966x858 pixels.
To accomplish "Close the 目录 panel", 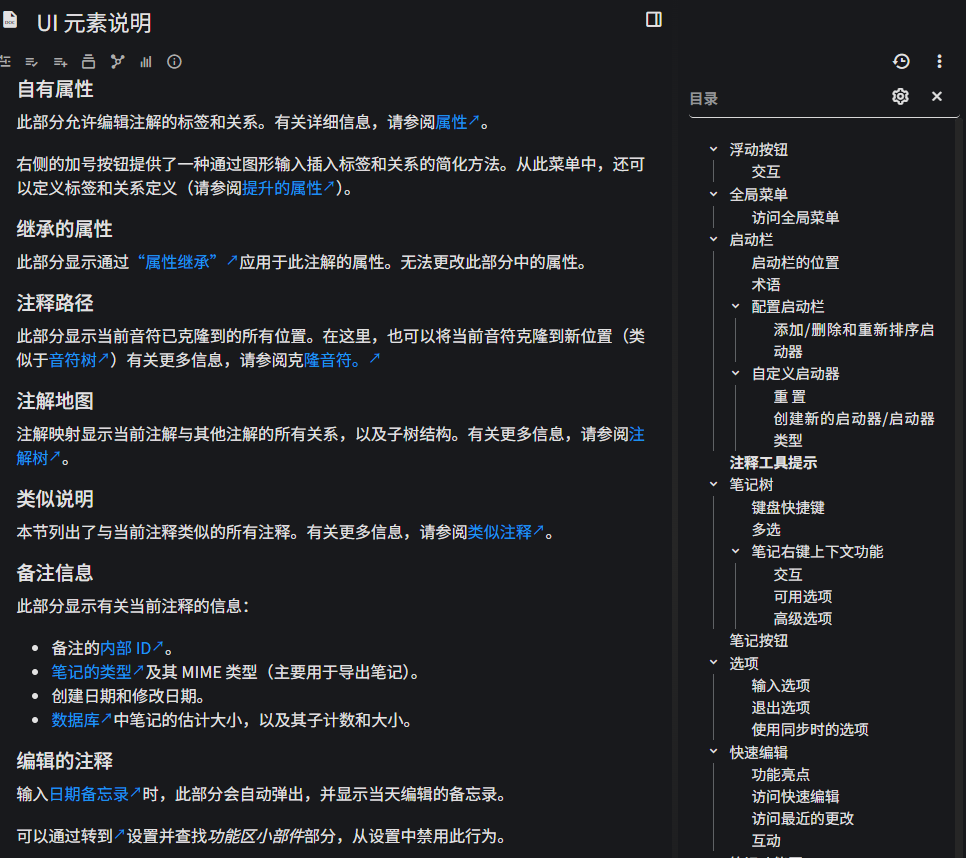I will coord(937,97).
